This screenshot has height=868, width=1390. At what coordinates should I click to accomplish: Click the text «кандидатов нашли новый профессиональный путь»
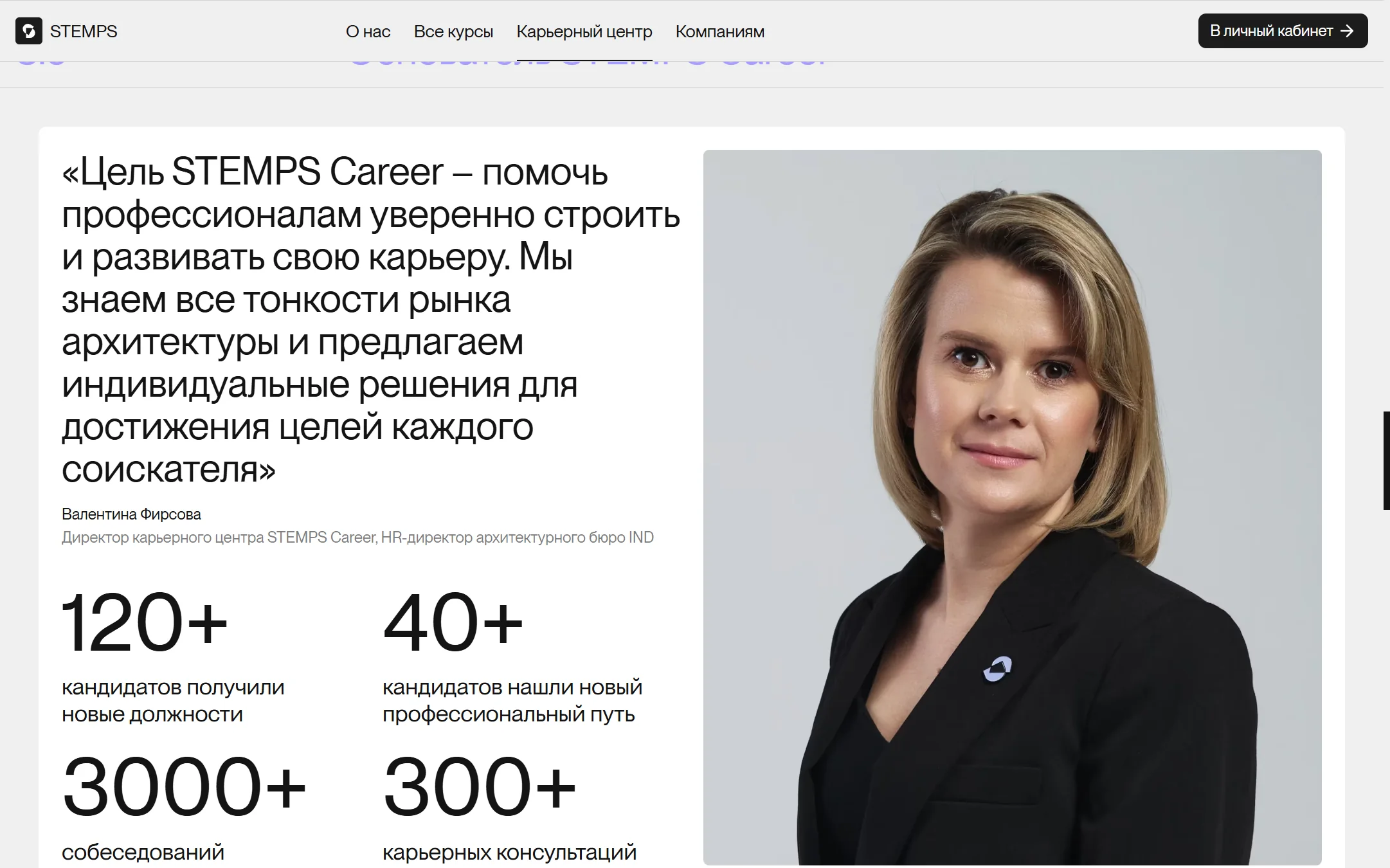pyautogui.click(x=512, y=701)
